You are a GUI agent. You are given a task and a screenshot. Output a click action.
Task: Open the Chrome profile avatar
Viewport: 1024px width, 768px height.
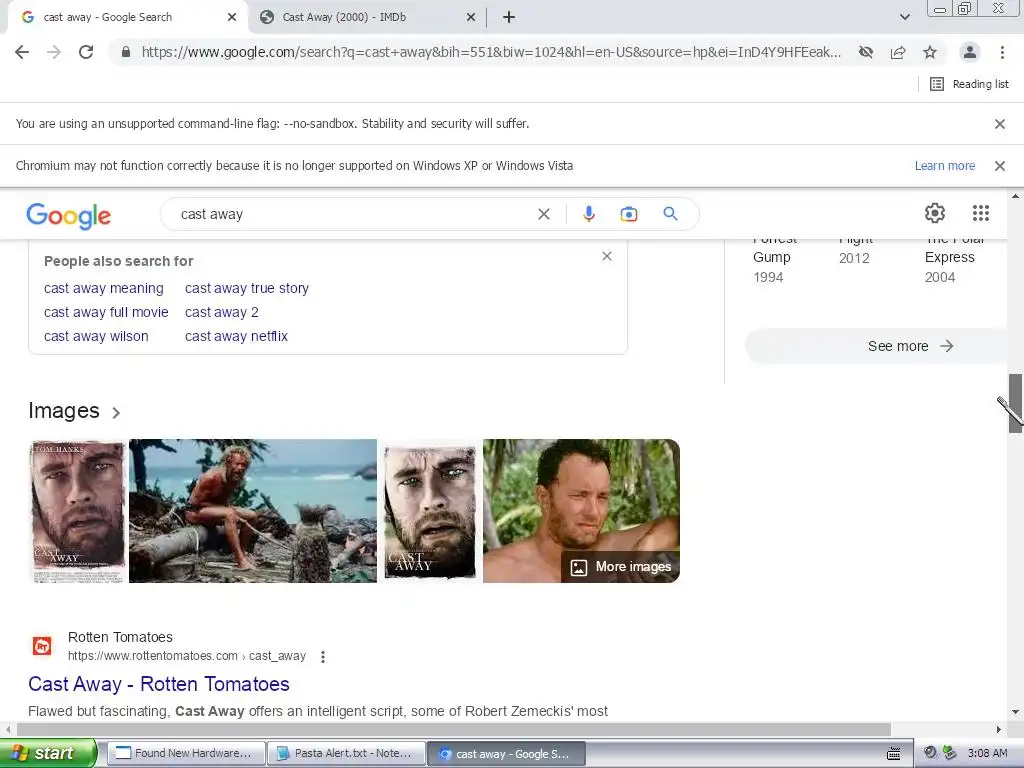[970, 52]
